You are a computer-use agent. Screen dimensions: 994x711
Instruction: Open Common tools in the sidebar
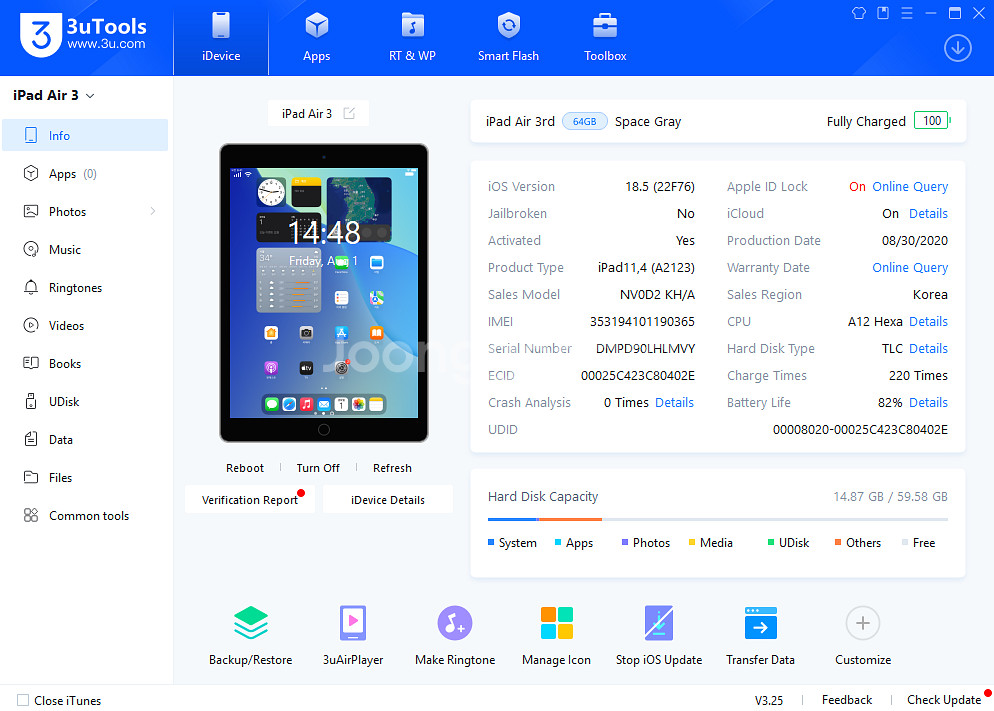click(x=85, y=516)
